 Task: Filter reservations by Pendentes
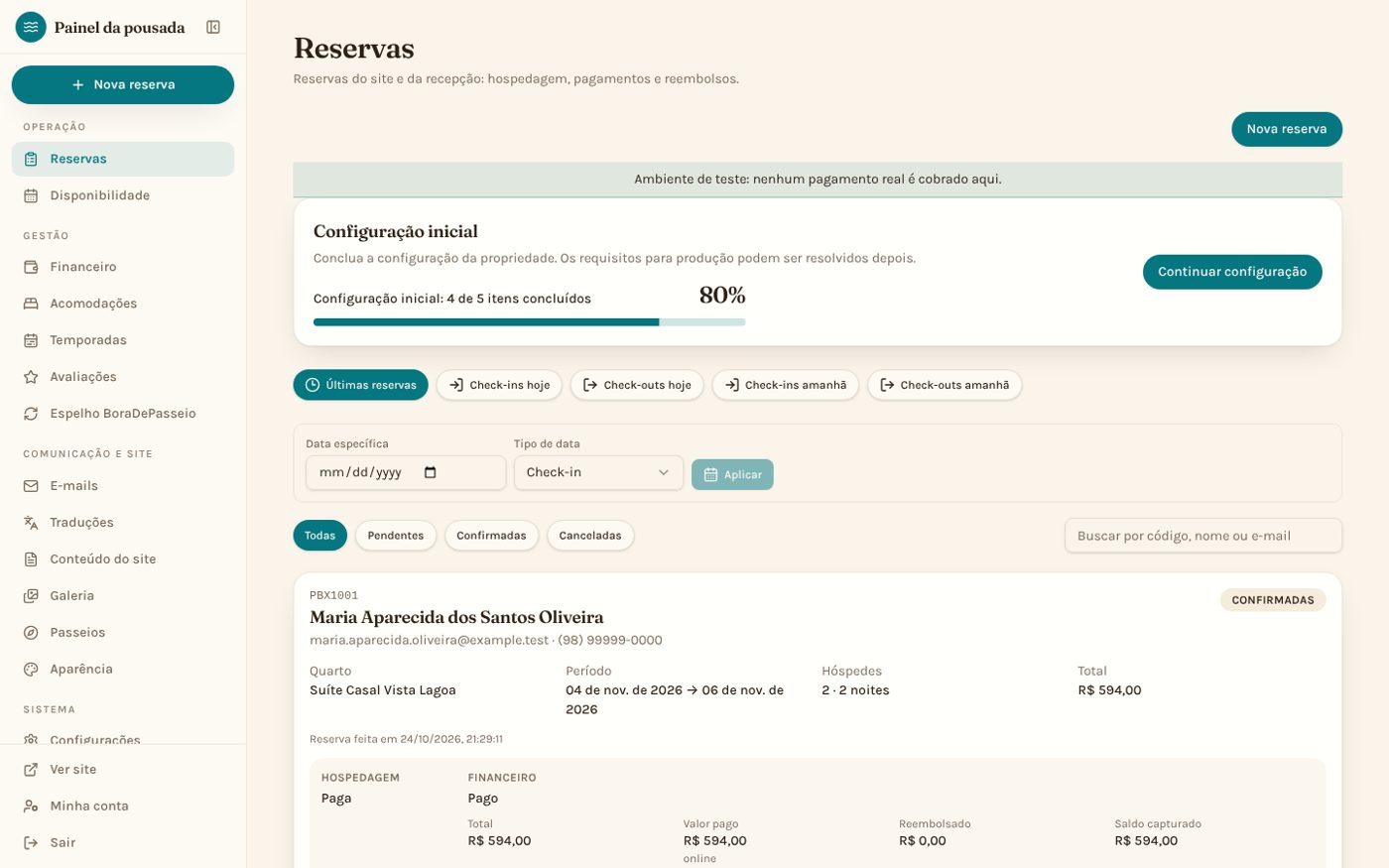pyautogui.click(x=396, y=536)
